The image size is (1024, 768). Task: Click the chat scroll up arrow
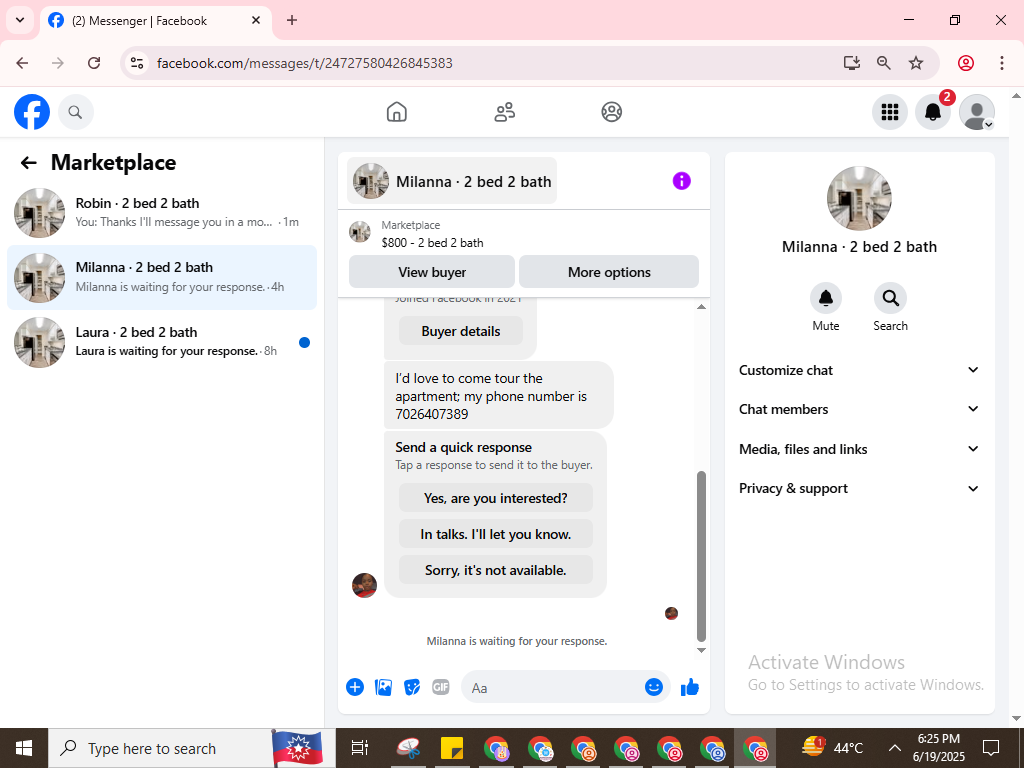click(x=701, y=307)
